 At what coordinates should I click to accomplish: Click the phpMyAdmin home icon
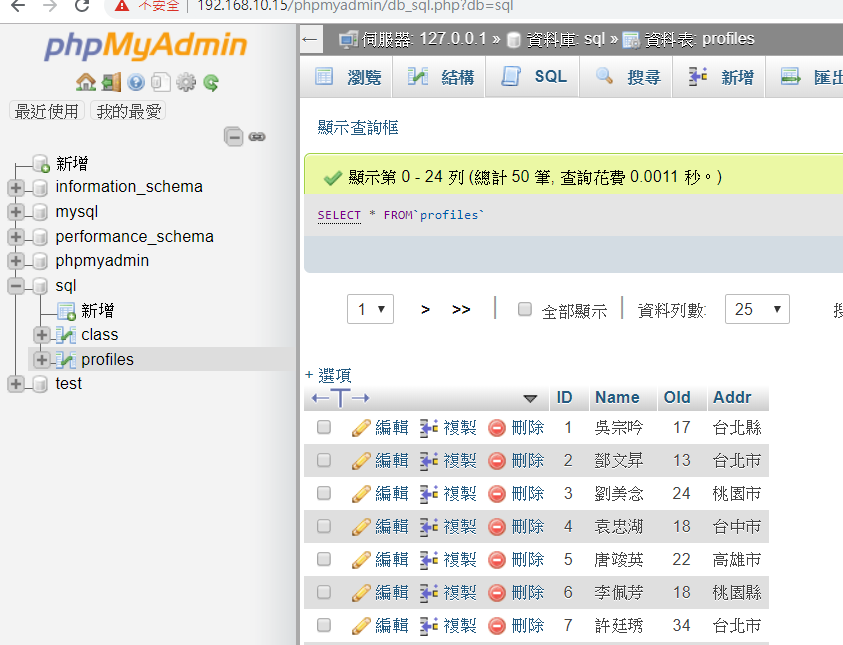coord(86,82)
